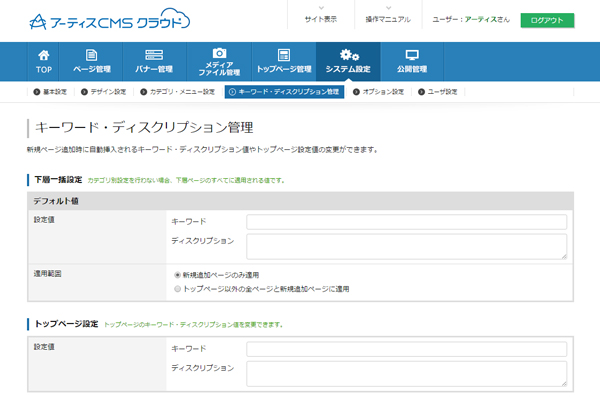Click the bullet icon beside カテゴリ・メニュー設定

143,92
